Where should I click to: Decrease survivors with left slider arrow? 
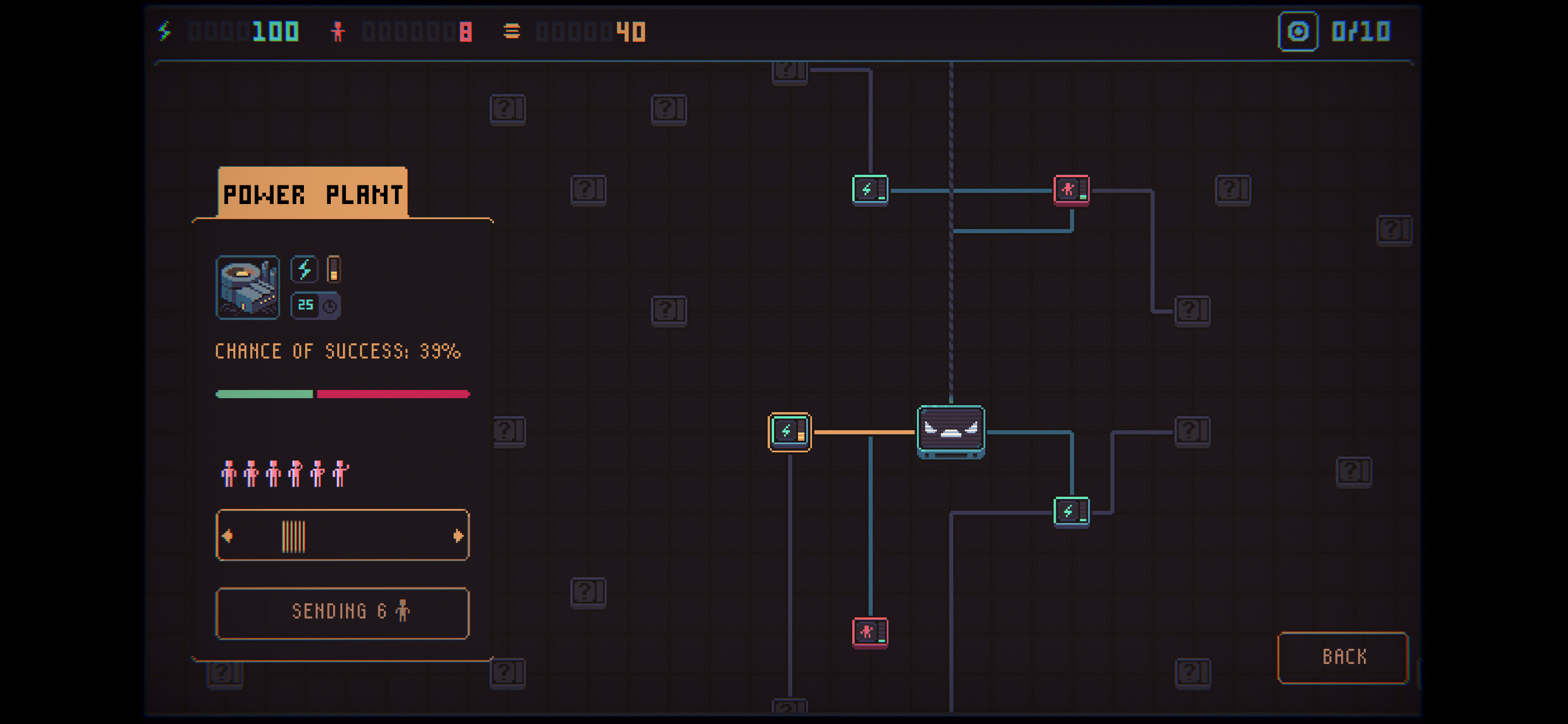(x=228, y=535)
